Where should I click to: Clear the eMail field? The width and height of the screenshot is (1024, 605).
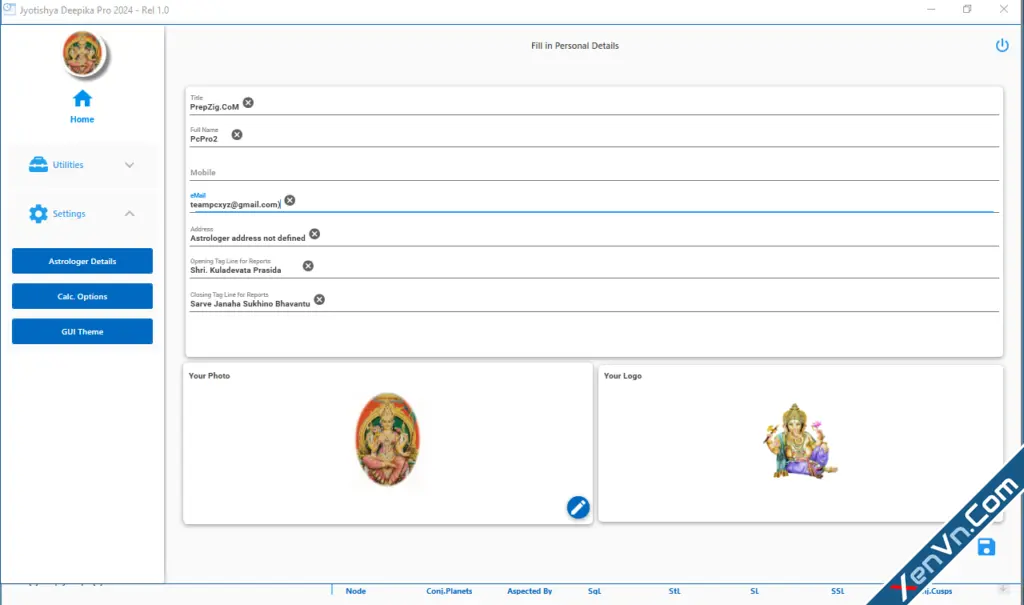[x=290, y=201]
